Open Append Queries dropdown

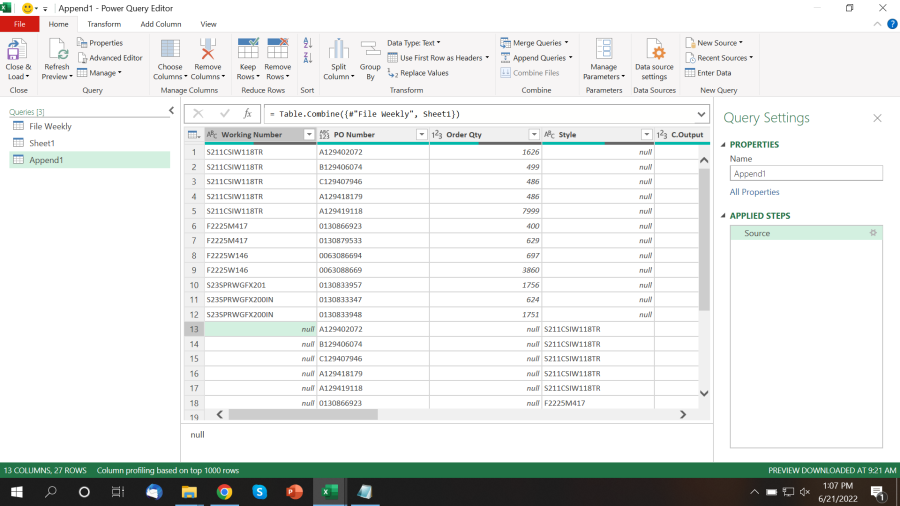click(x=536, y=58)
